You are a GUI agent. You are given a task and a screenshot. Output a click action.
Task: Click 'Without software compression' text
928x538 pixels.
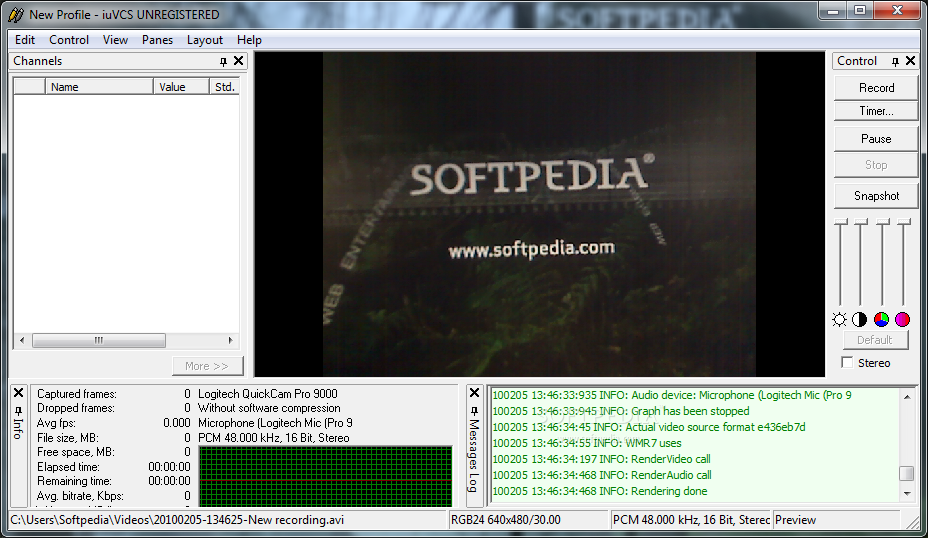(269, 408)
